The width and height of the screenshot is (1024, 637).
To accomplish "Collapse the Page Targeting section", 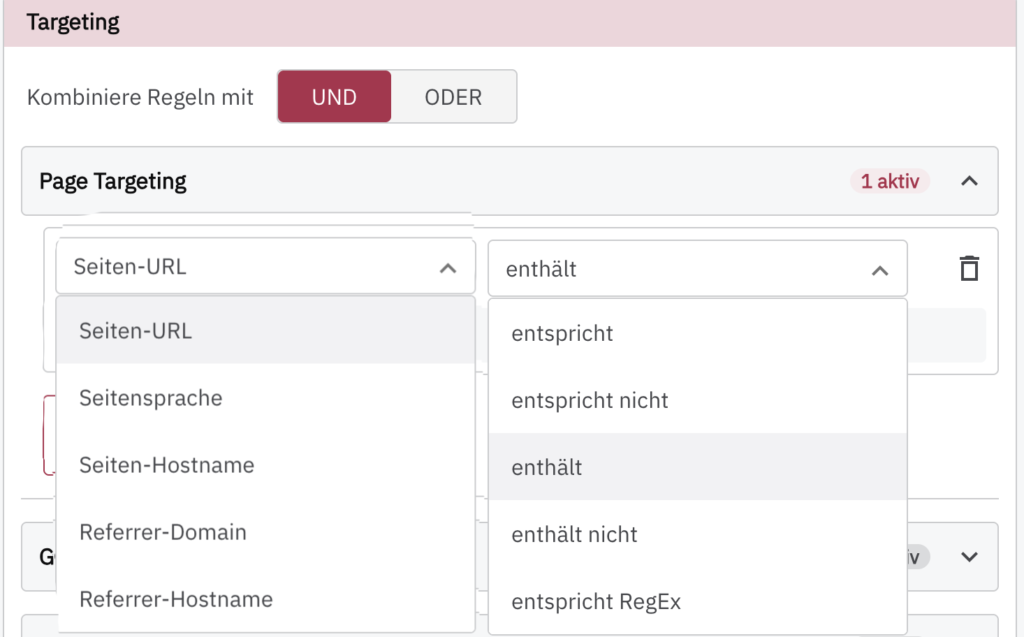I will tap(968, 181).
